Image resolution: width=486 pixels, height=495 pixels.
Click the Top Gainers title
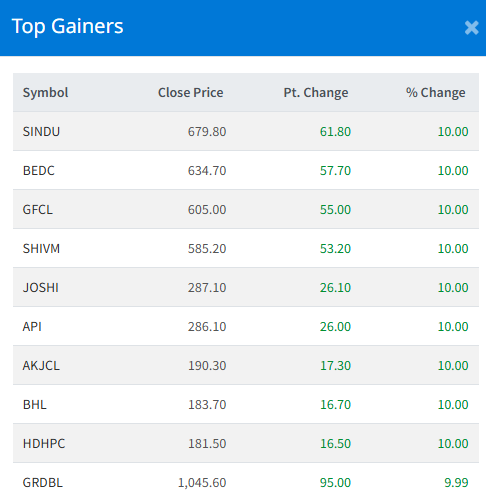(x=67, y=26)
